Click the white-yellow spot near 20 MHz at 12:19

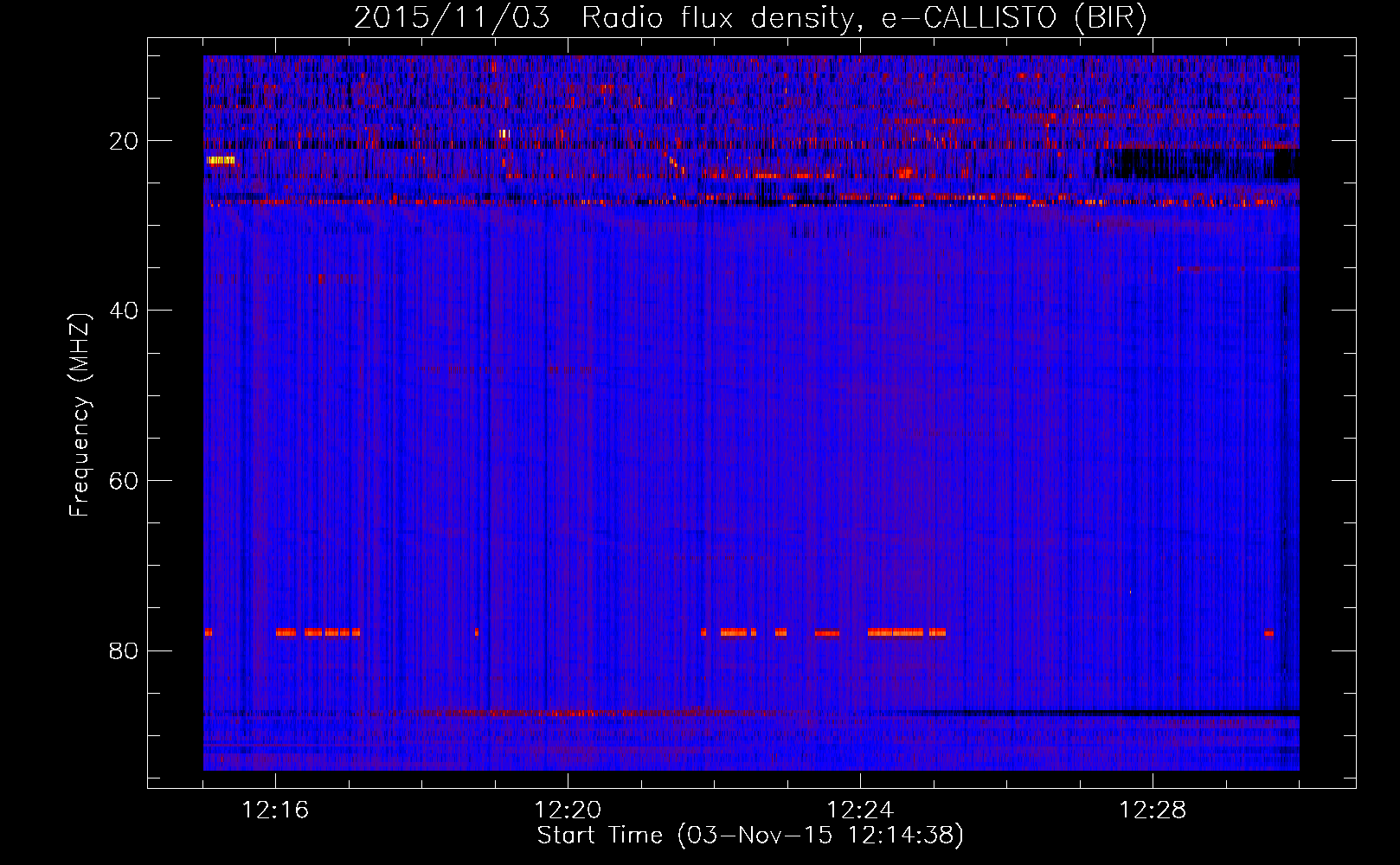click(x=504, y=133)
